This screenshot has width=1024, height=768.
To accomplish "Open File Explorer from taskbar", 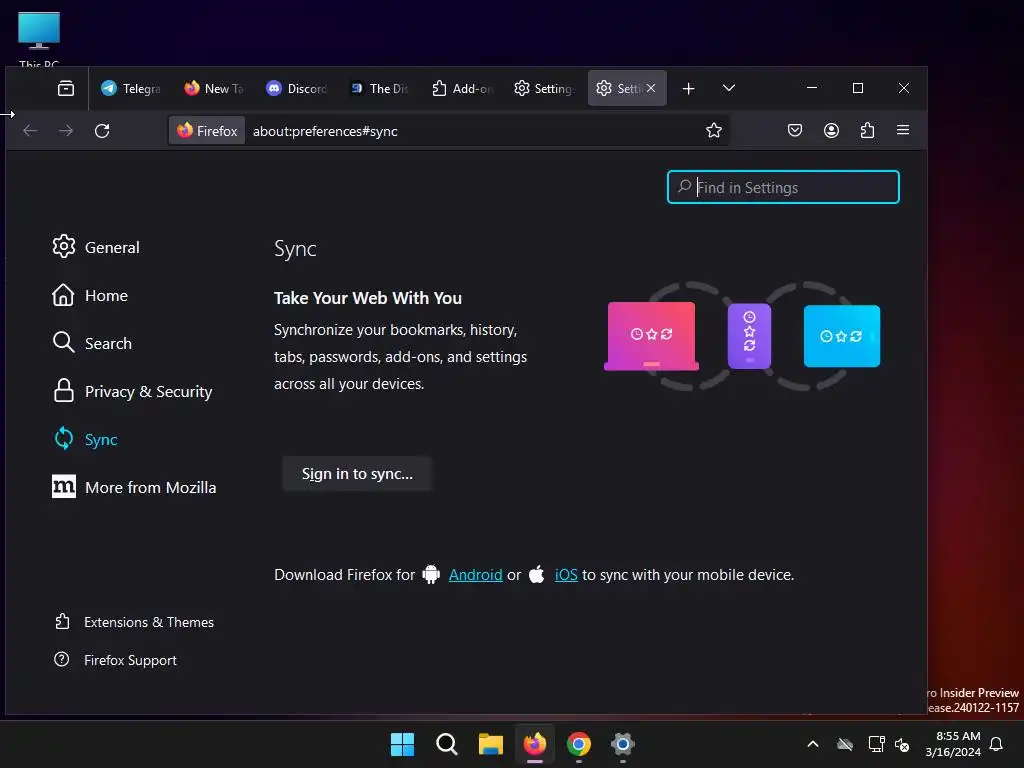I will [490, 744].
